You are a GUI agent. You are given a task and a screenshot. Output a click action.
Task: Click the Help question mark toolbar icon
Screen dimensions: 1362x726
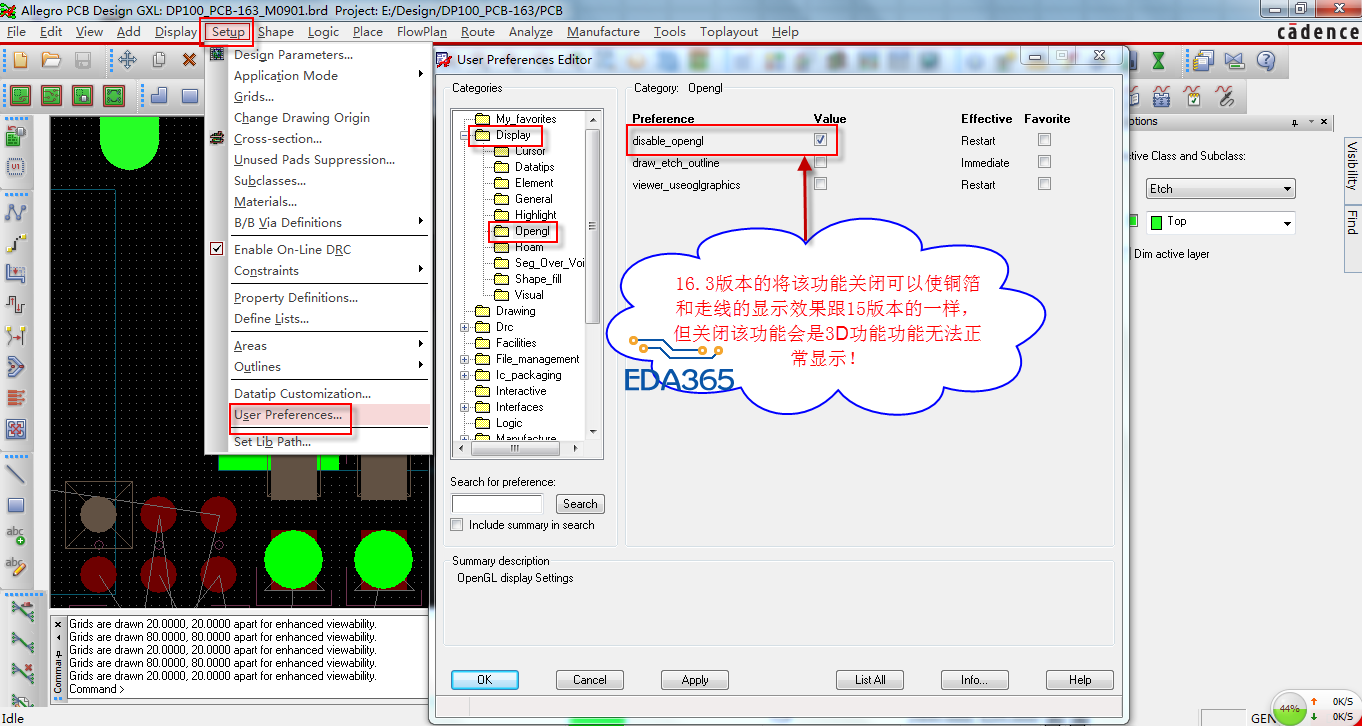click(x=1265, y=60)
